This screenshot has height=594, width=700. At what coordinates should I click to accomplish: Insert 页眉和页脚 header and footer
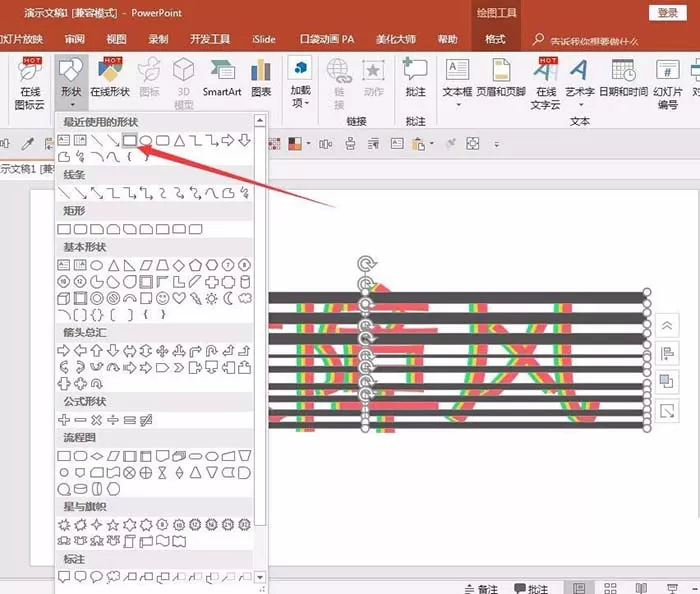(501, 78)
